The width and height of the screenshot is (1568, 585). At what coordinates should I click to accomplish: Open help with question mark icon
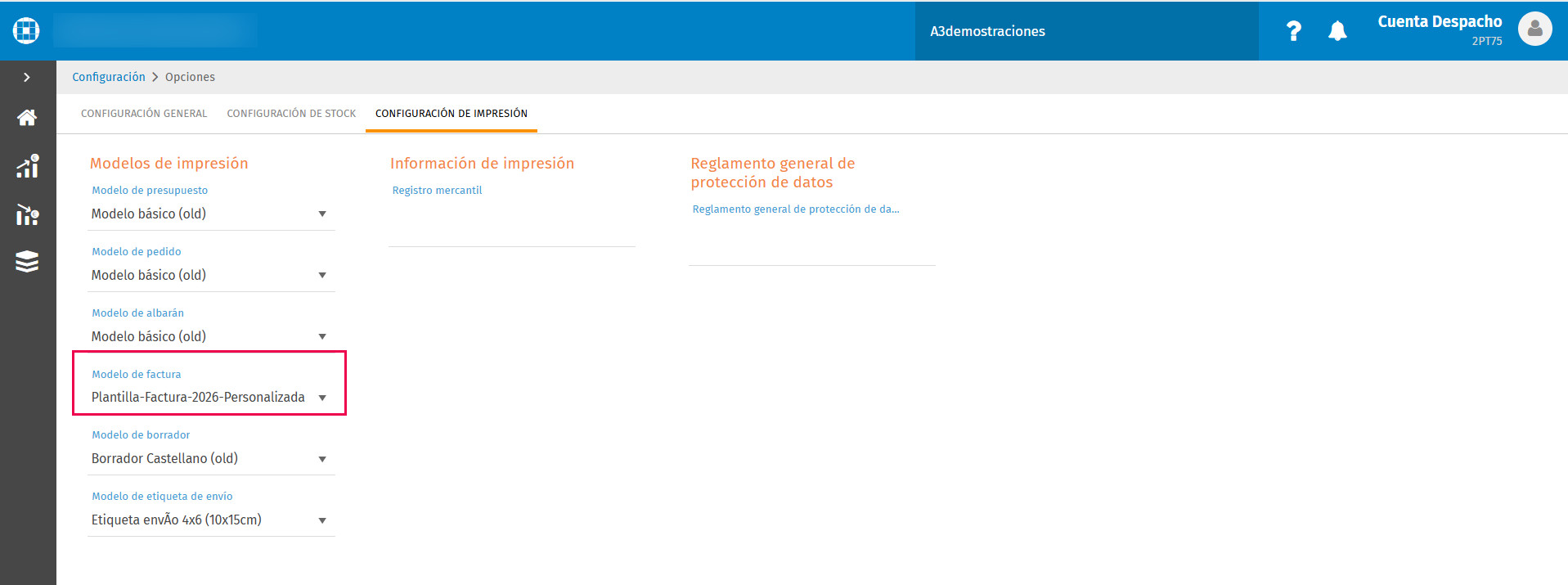coord(1293,31)
